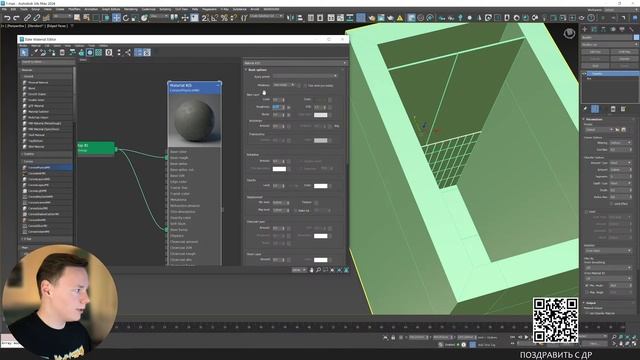Image resolution: width=640 pixels, height=360 pixels.
Task: Click the Sheen layer color swatch
Action: [x=320, y=260]
